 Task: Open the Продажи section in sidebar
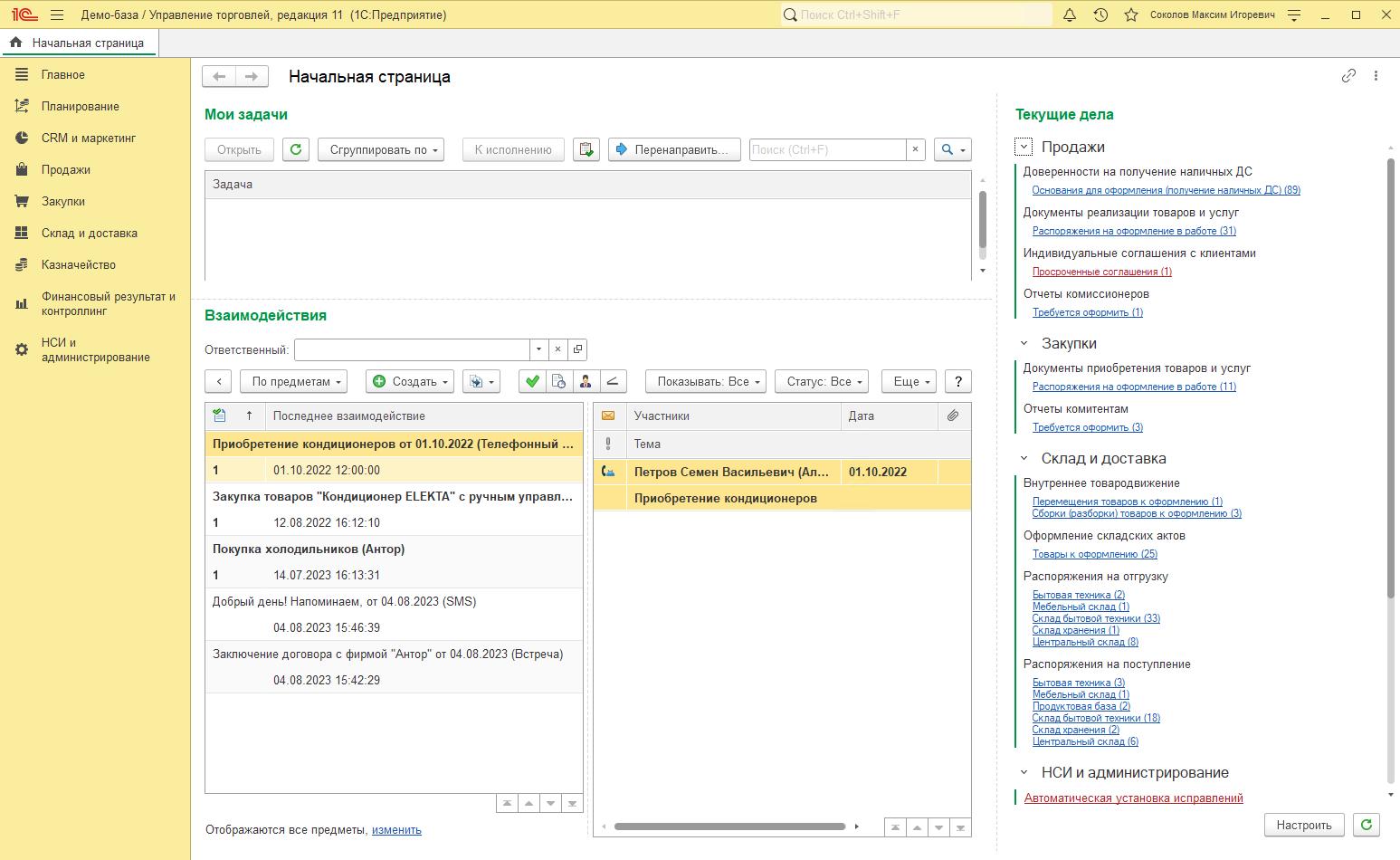pos(65,170)
